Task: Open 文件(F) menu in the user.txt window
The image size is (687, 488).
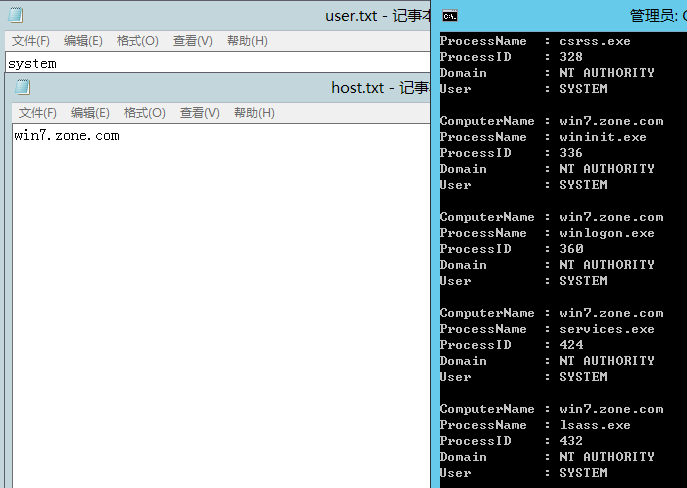Action: [31, 41]
